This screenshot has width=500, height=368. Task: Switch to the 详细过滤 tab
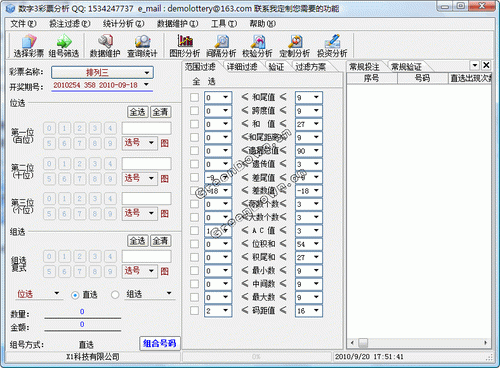(x=242, y=67)
